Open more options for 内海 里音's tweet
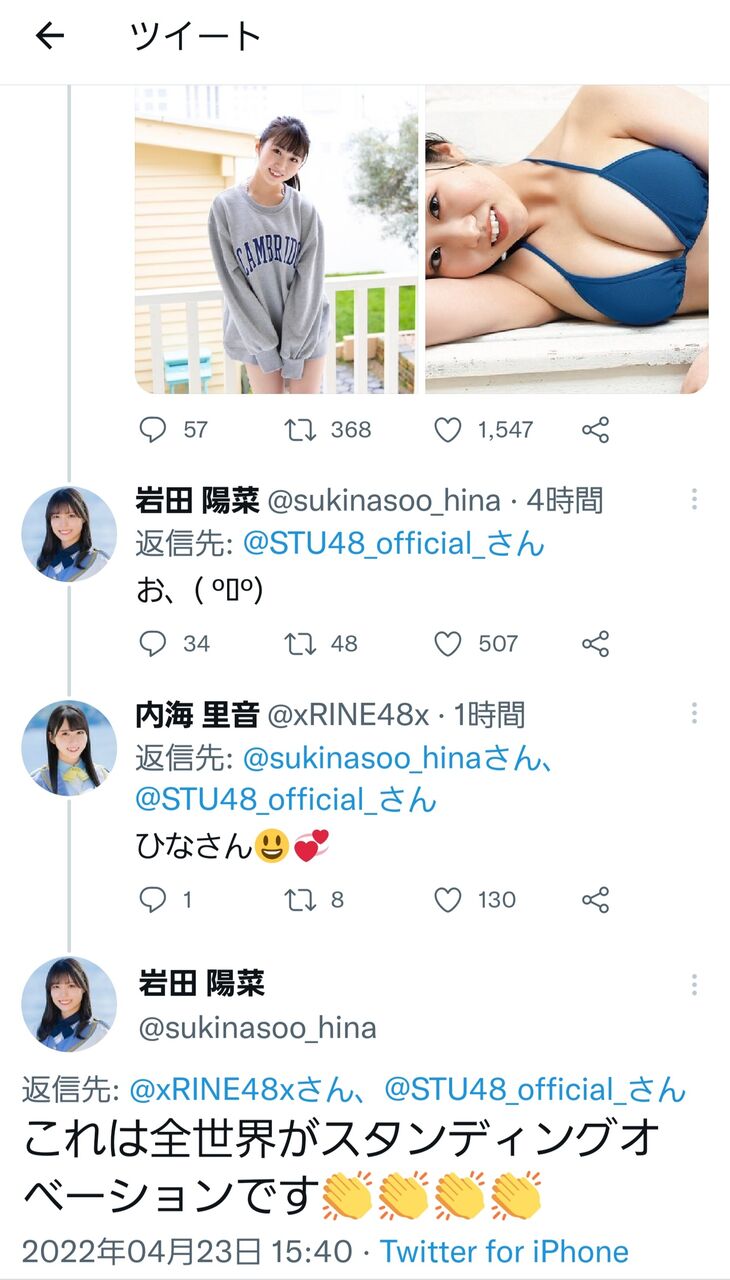The width and height of the screenshot is (730, 1280). [x=694, y=714]
